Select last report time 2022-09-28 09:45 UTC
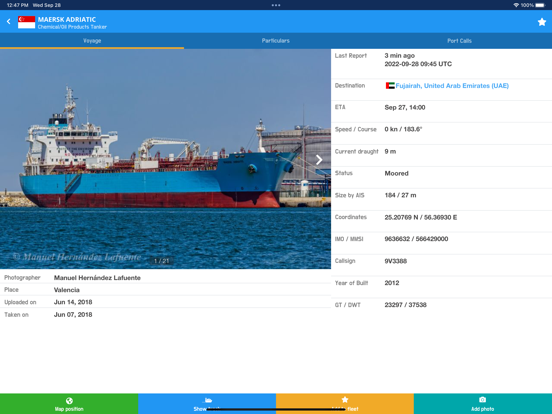 418,64
